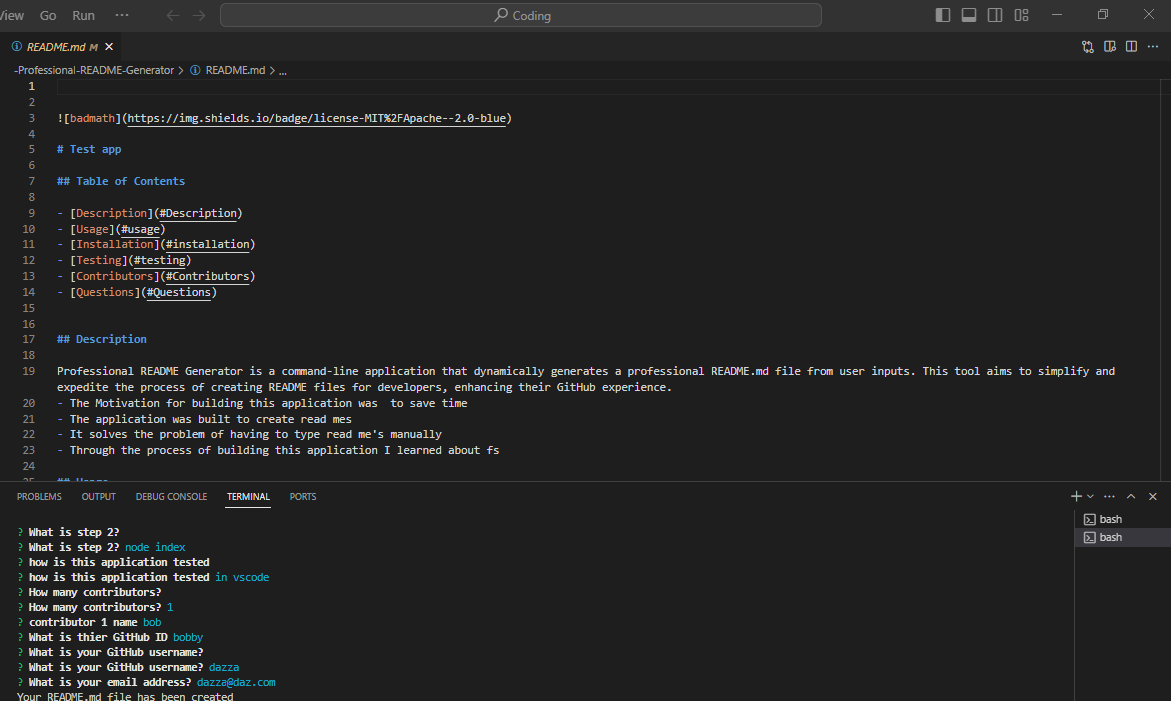Open the Changes view for README.md
The width and height of the screenshot is (1171, 701).
pyautogui.click(x=1087, y=46)
